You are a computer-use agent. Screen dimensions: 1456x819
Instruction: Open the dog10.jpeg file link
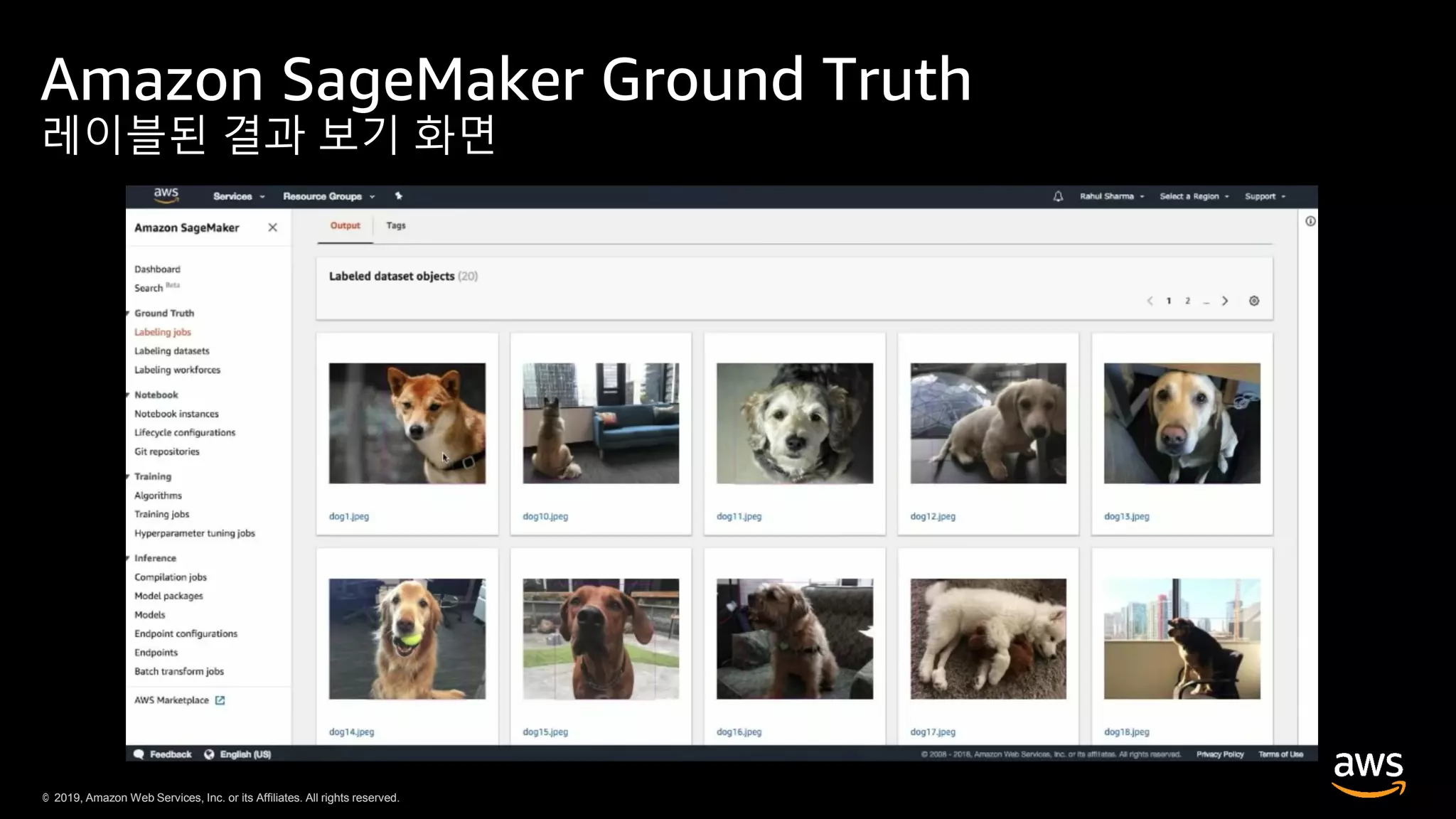545,516
